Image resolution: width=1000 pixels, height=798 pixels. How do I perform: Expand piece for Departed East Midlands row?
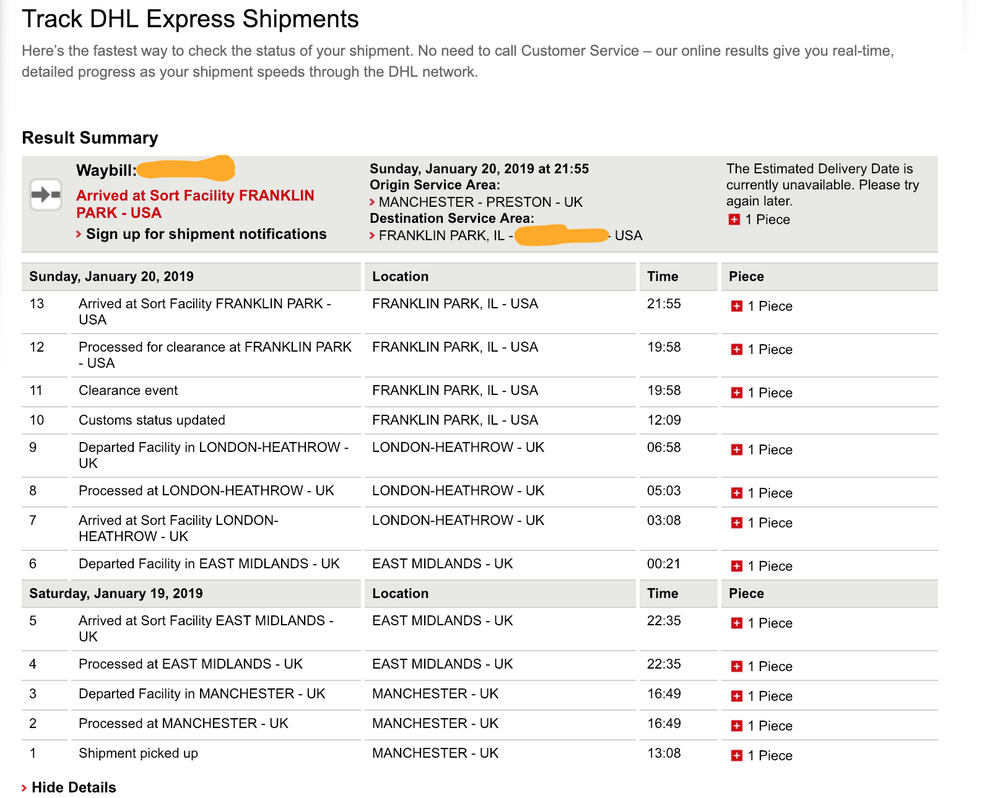737,566
